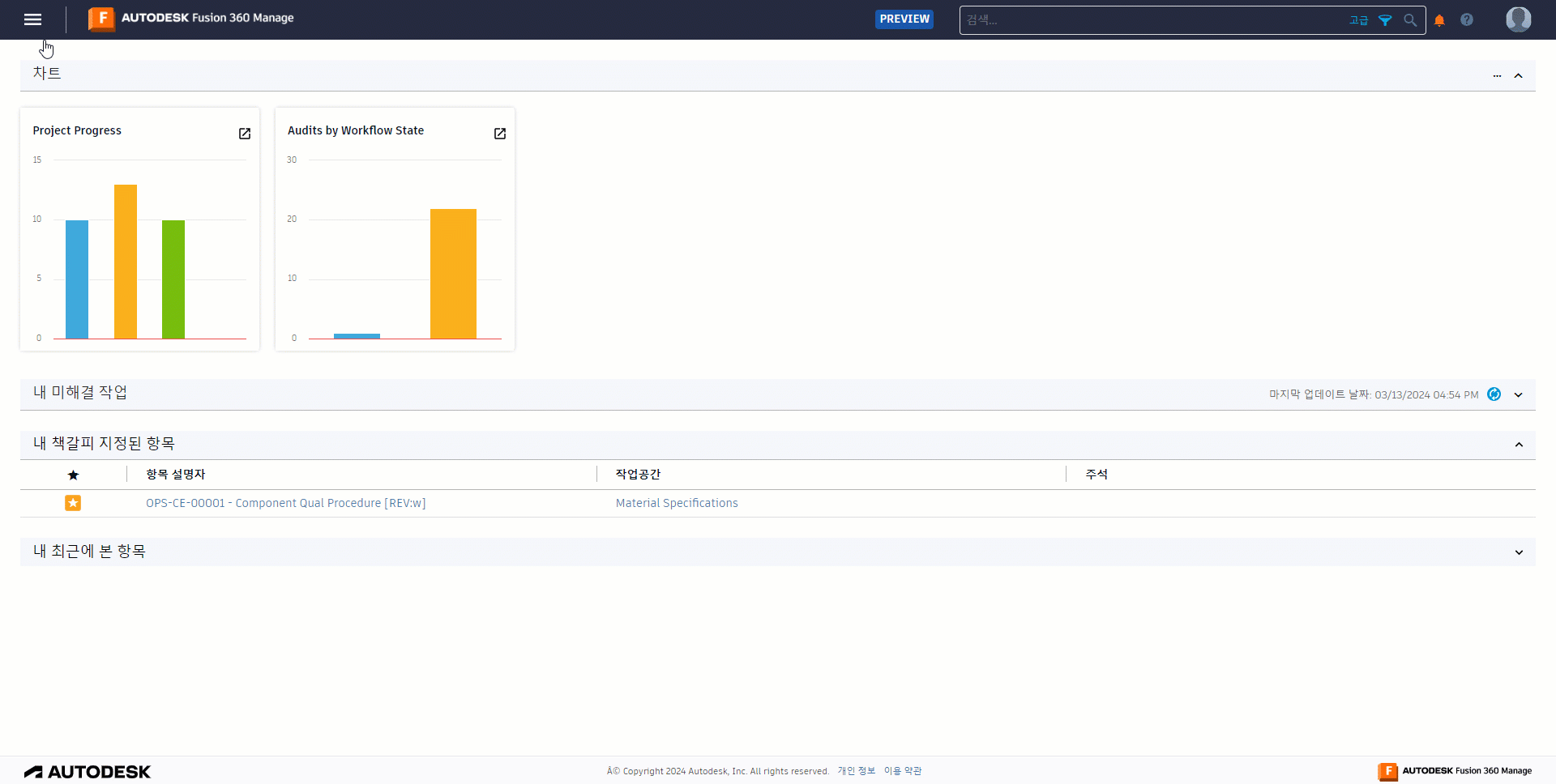1556x784 pixels.
Task: Click the green bar in Project Progress
Action: (x=173, y=279)
